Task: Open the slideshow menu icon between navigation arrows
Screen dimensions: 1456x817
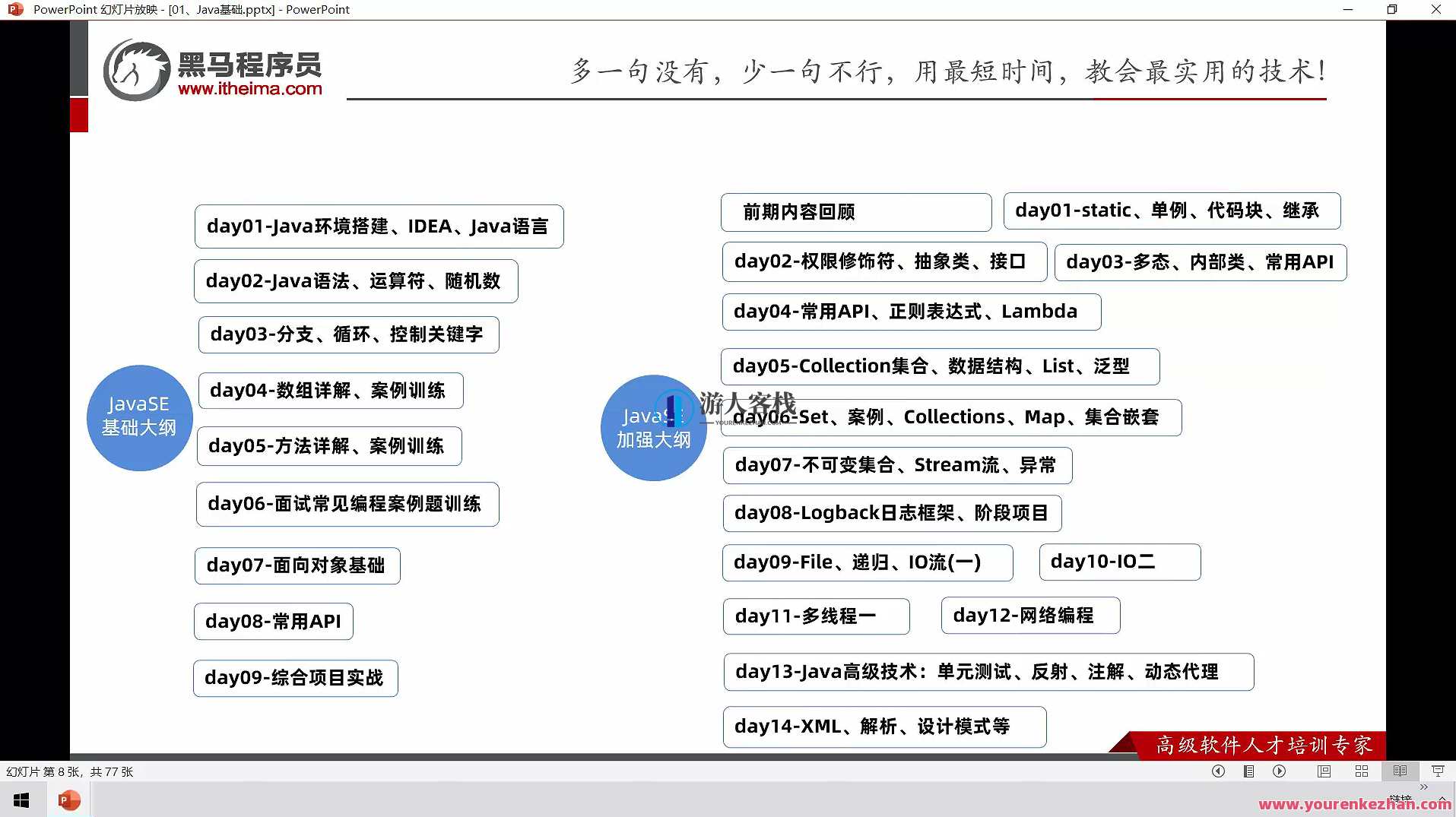Action: 1248,771
